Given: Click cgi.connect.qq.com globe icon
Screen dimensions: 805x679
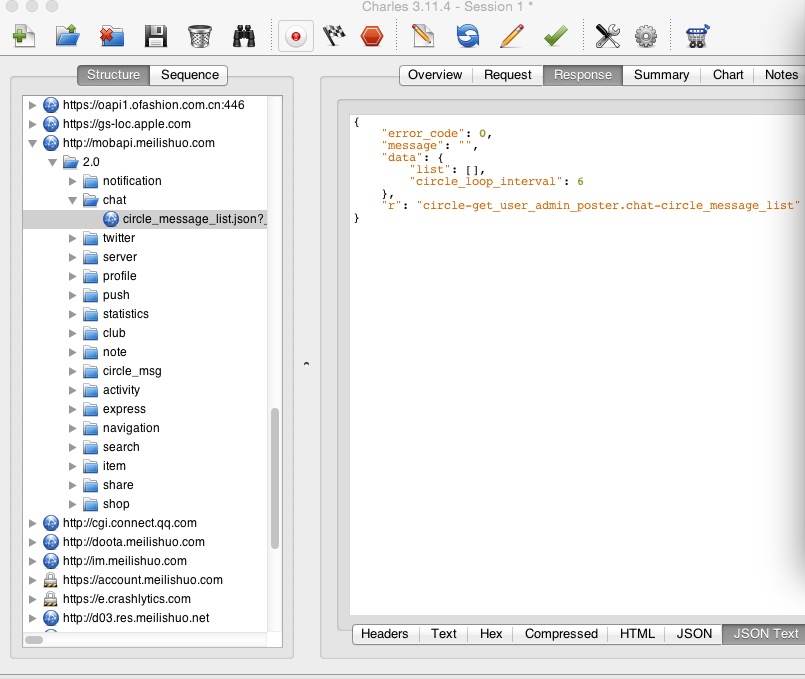Looking at the screenshot, I should click(50, 523).
